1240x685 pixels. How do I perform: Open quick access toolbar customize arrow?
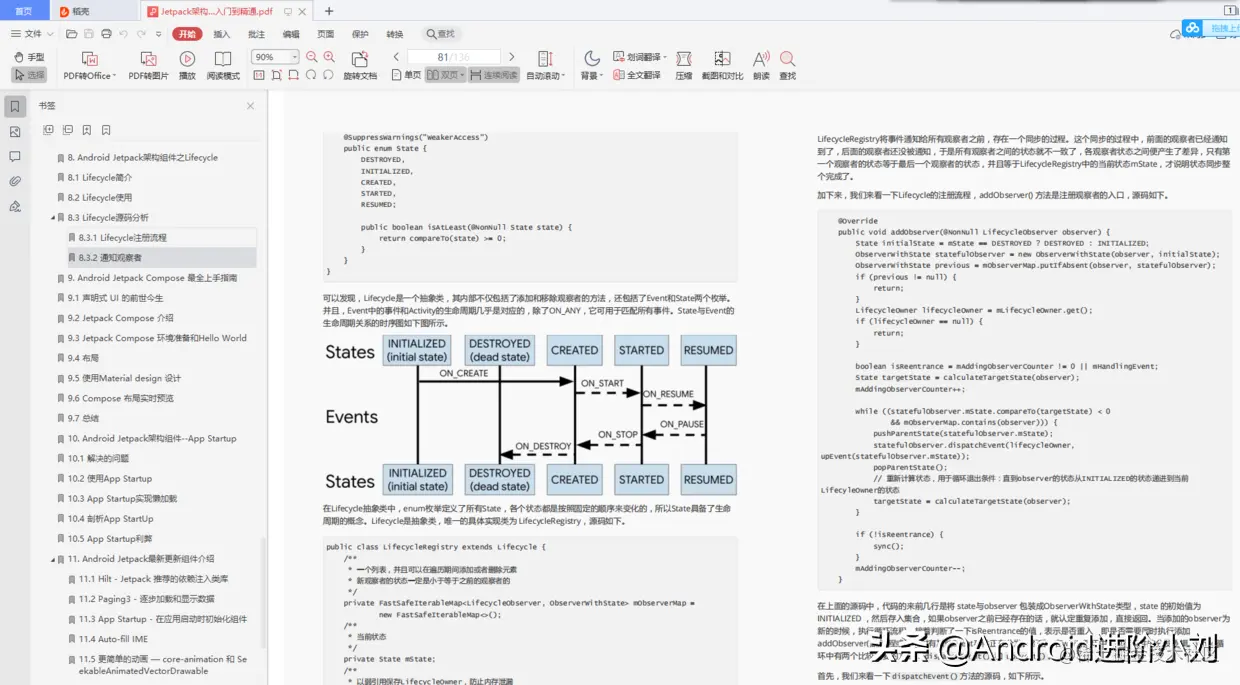point(160,33)
